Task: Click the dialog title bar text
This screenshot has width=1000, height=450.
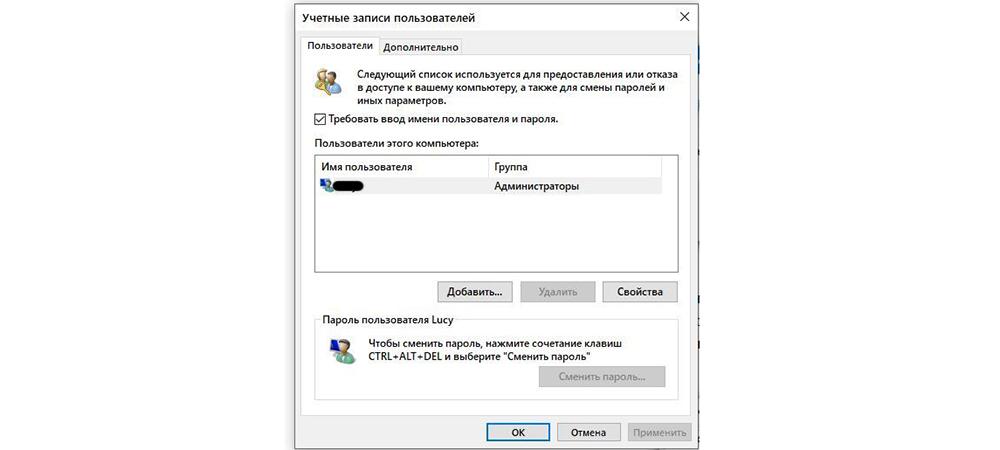Action: (x=388, y=18)
